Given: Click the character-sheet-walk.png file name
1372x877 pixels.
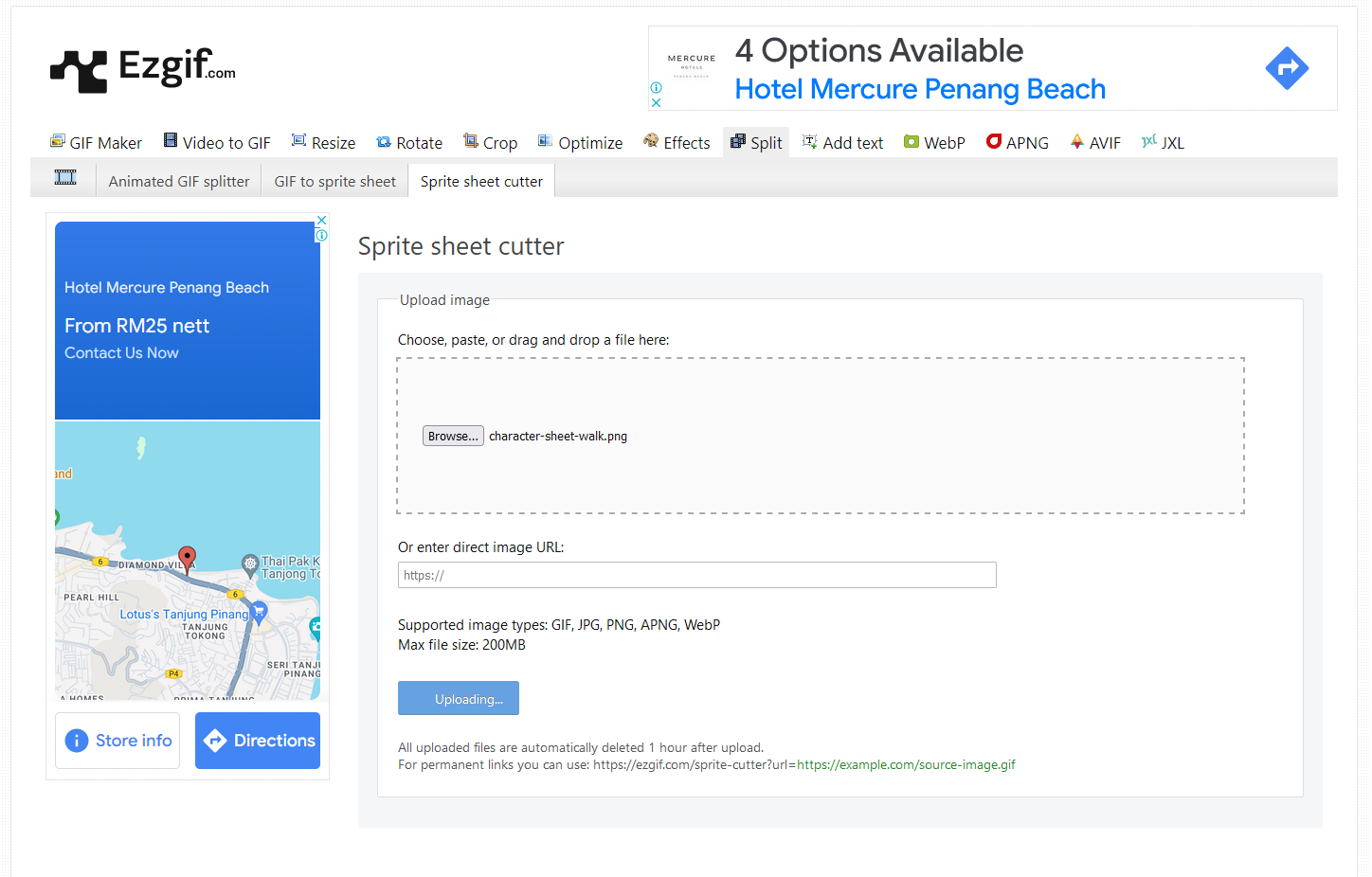Looking at the screenshot, I should pos(558,437).
